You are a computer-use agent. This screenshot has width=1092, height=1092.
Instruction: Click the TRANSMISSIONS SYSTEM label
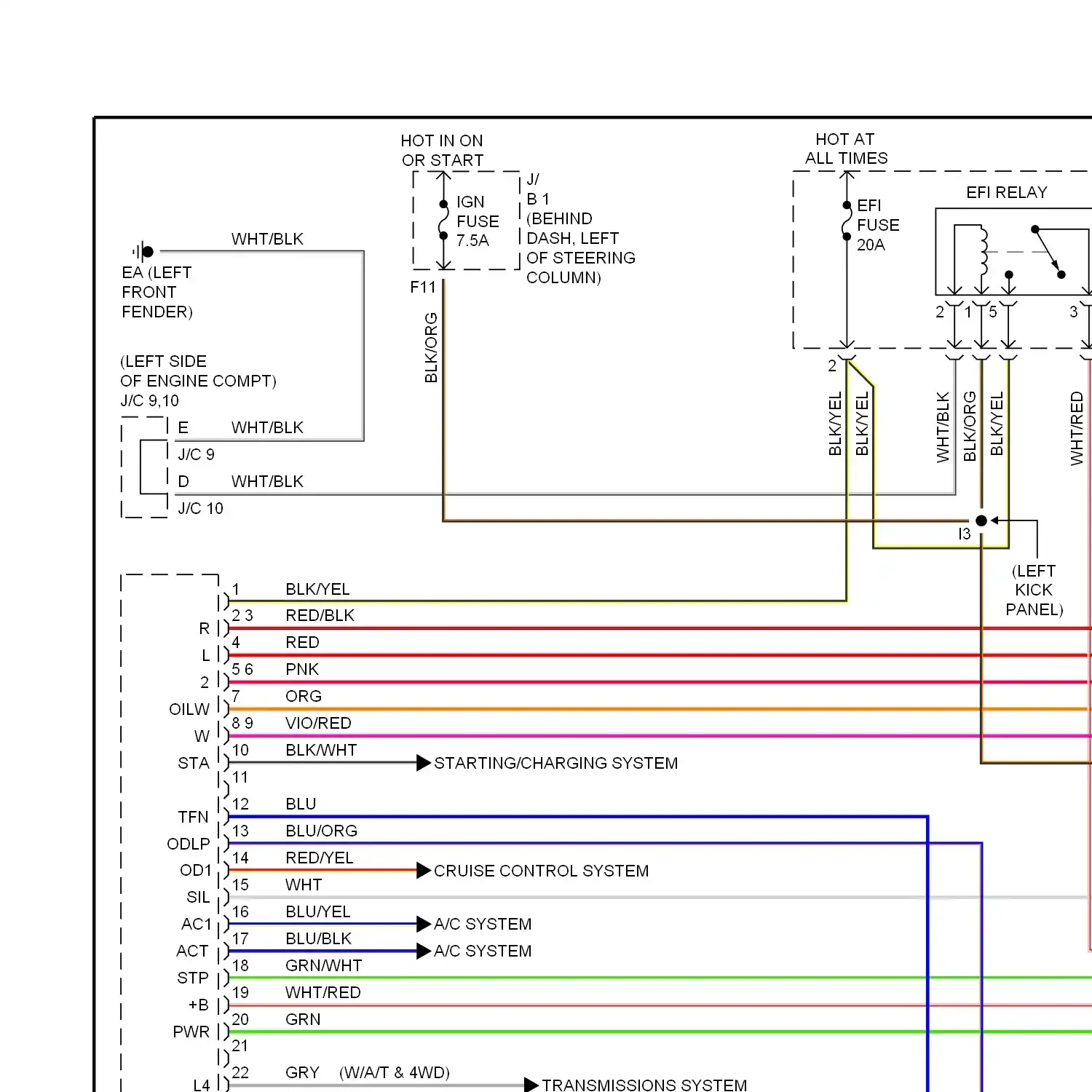(644, 1085)
